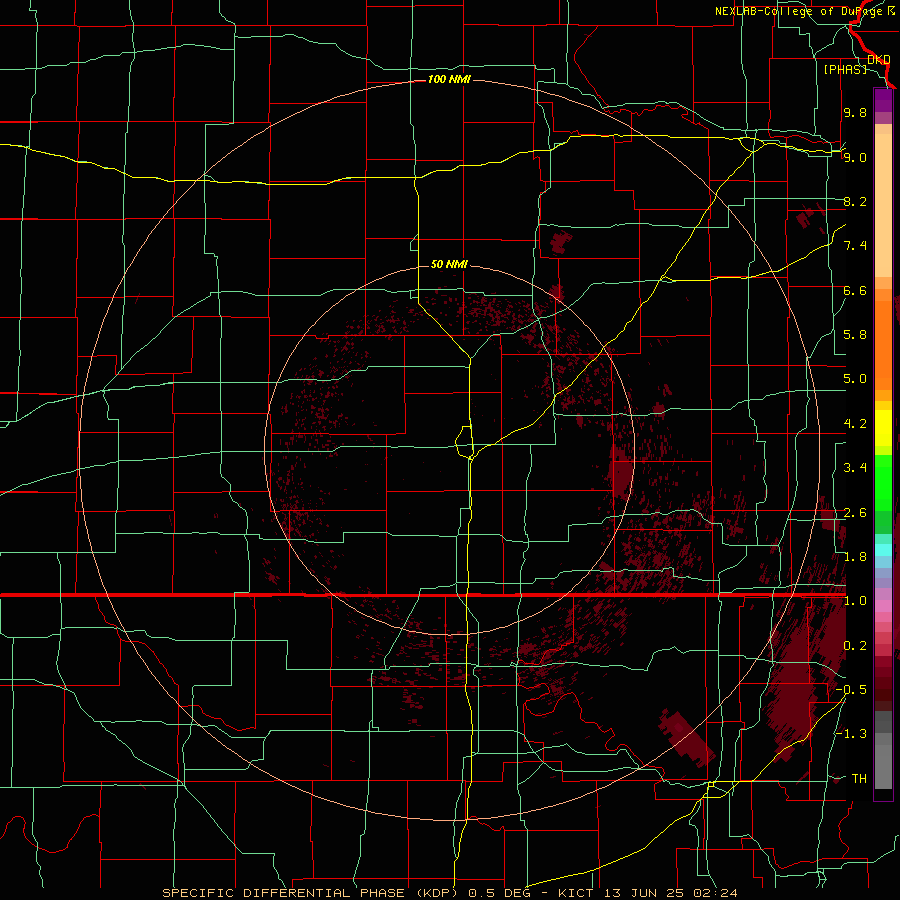The image size is (900, 900).
Task: Pick the pink band of the color scale
Action: [883, 606]
